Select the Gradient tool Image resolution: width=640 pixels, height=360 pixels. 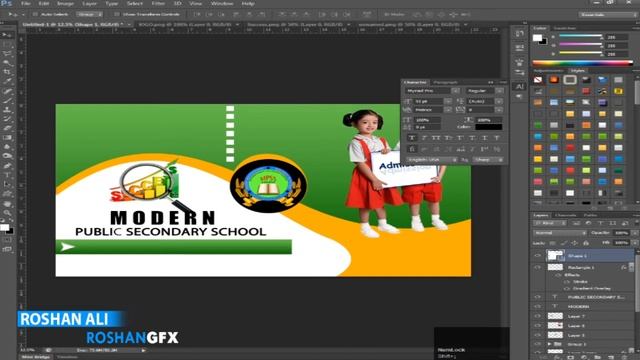[7, 138]
